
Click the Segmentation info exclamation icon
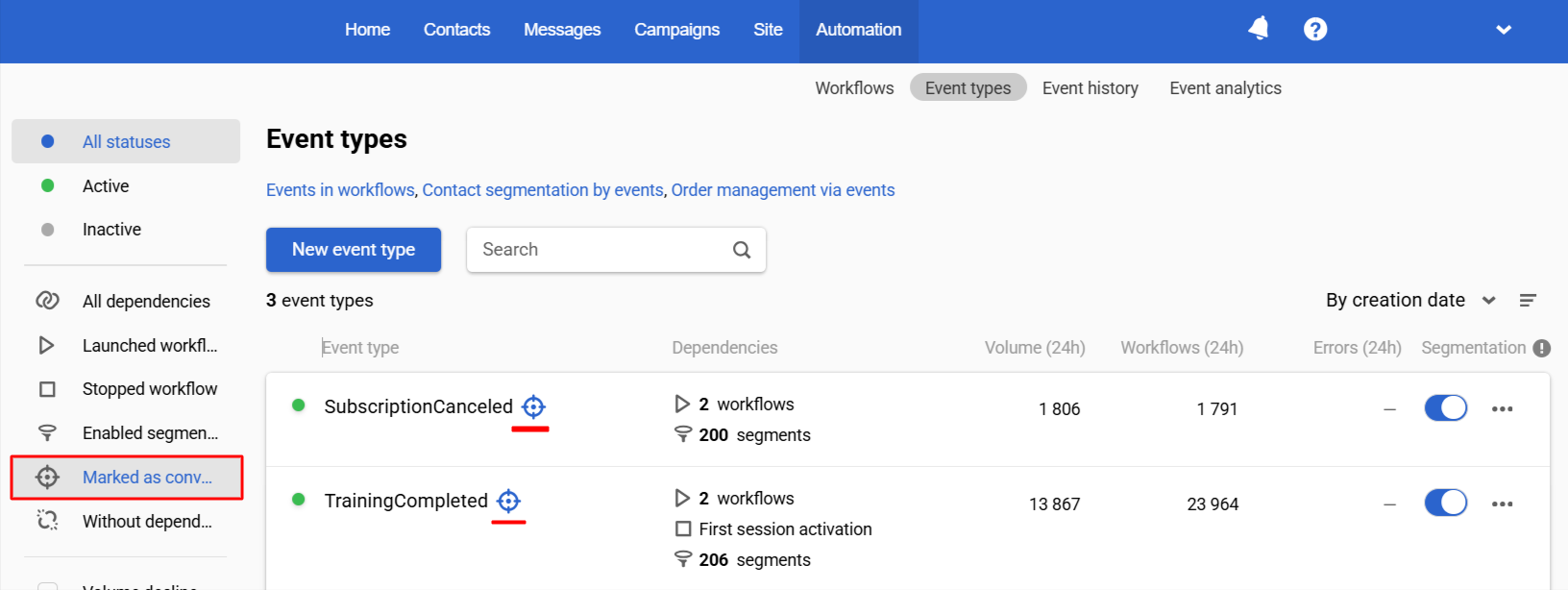(x=1542, y=348)
